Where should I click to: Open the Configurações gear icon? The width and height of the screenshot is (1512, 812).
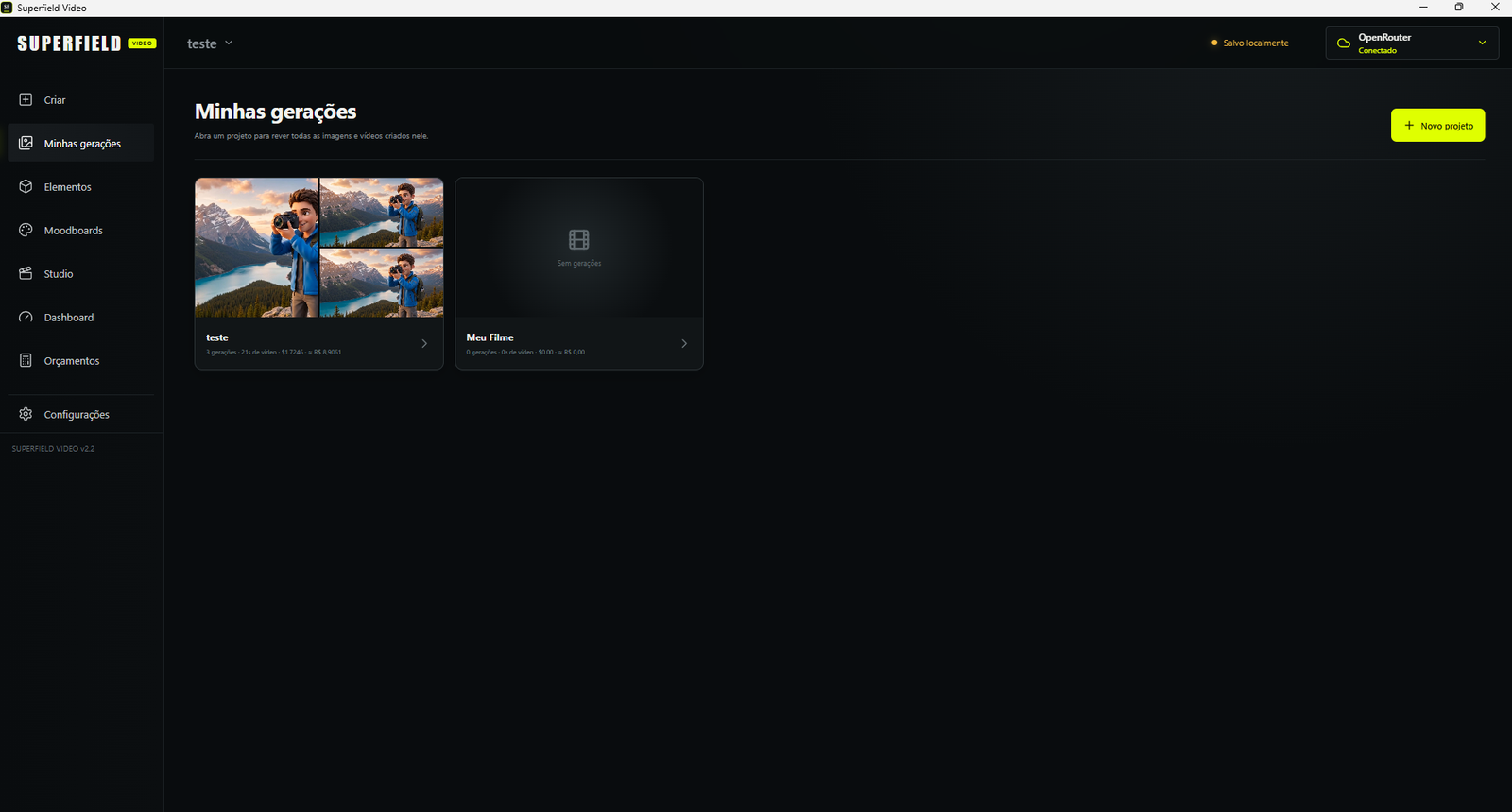pyautogui.click(x=26, y=414)
